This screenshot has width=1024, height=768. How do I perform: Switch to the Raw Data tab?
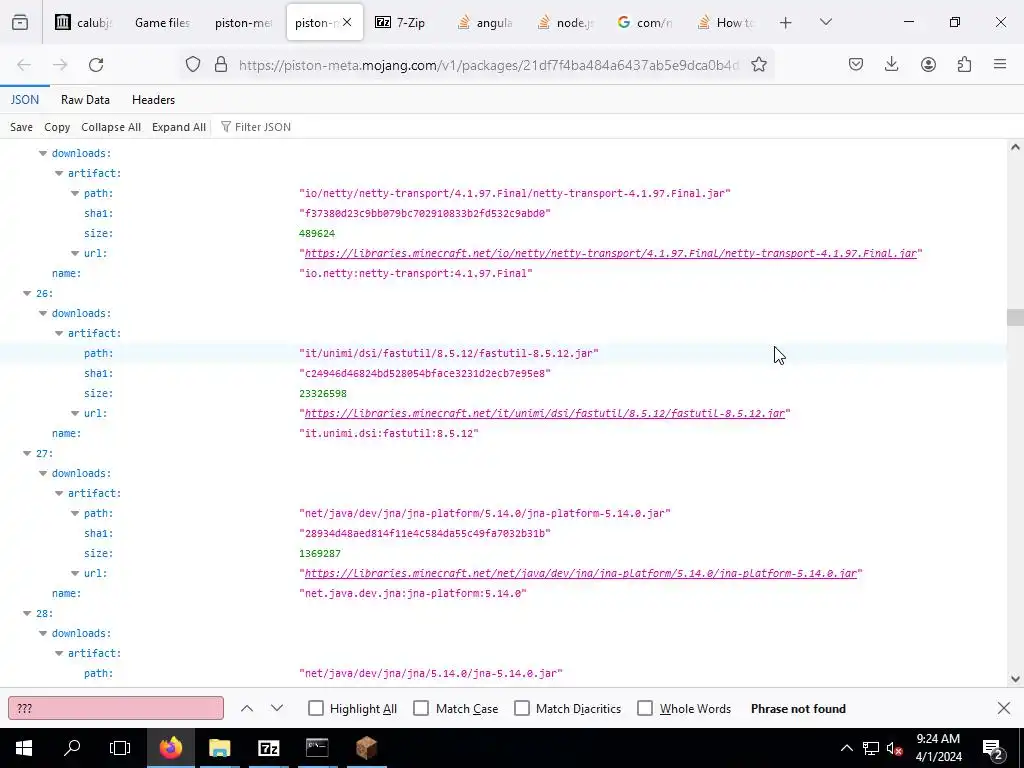[85, 100]
